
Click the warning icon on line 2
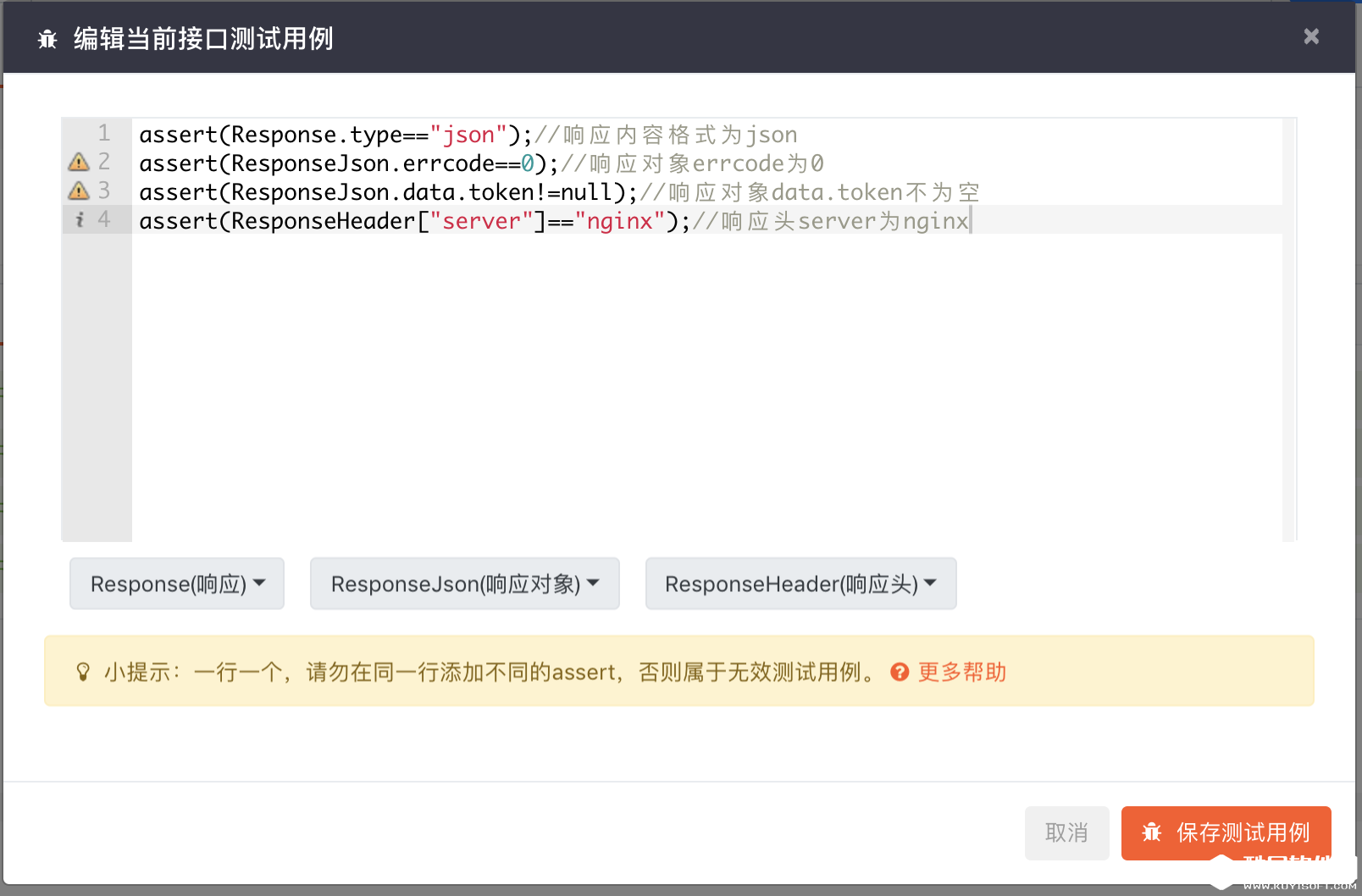pos(79,162)
